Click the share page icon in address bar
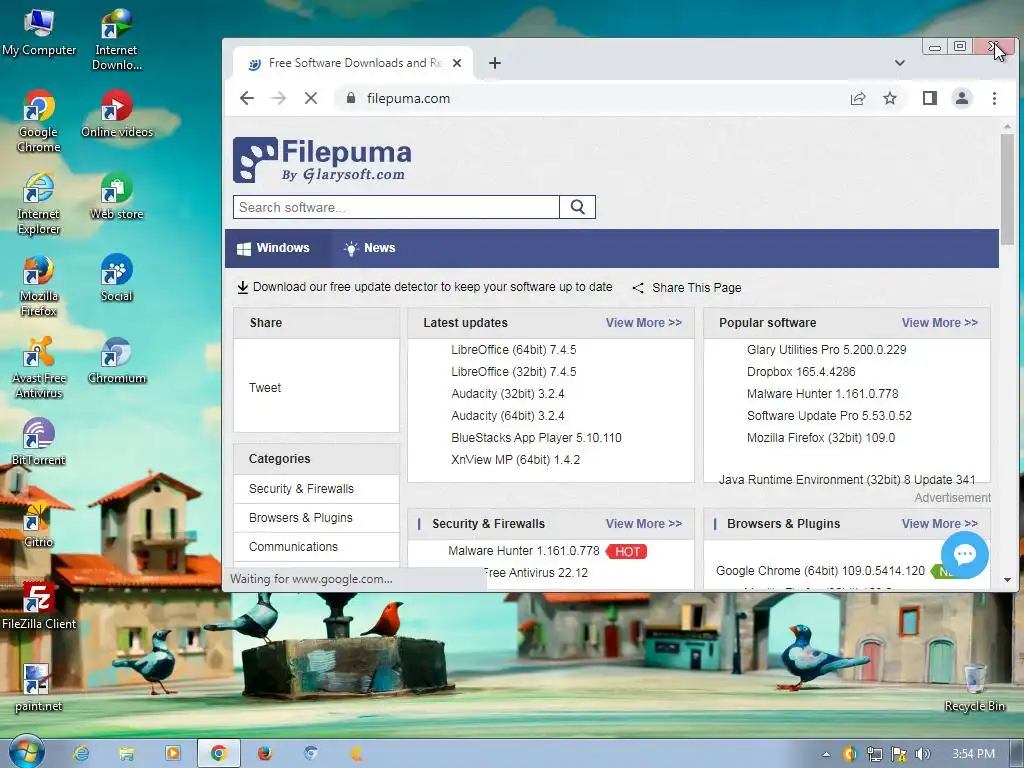The height and width of the screenshot is (768, 1024). [858, 99]
